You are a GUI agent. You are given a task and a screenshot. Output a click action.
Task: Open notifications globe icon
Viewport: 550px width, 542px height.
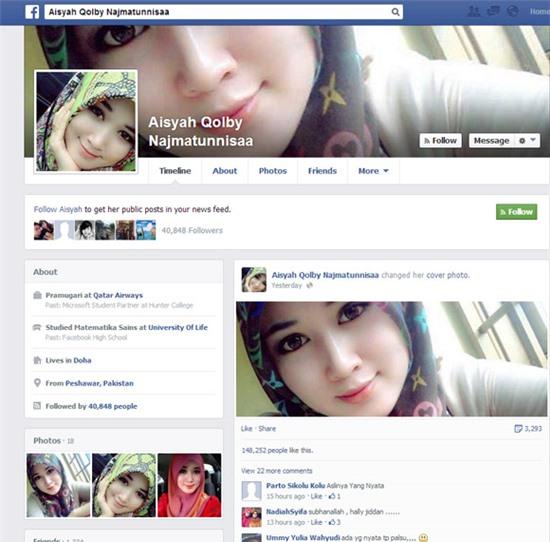click(x=512, y=11)
